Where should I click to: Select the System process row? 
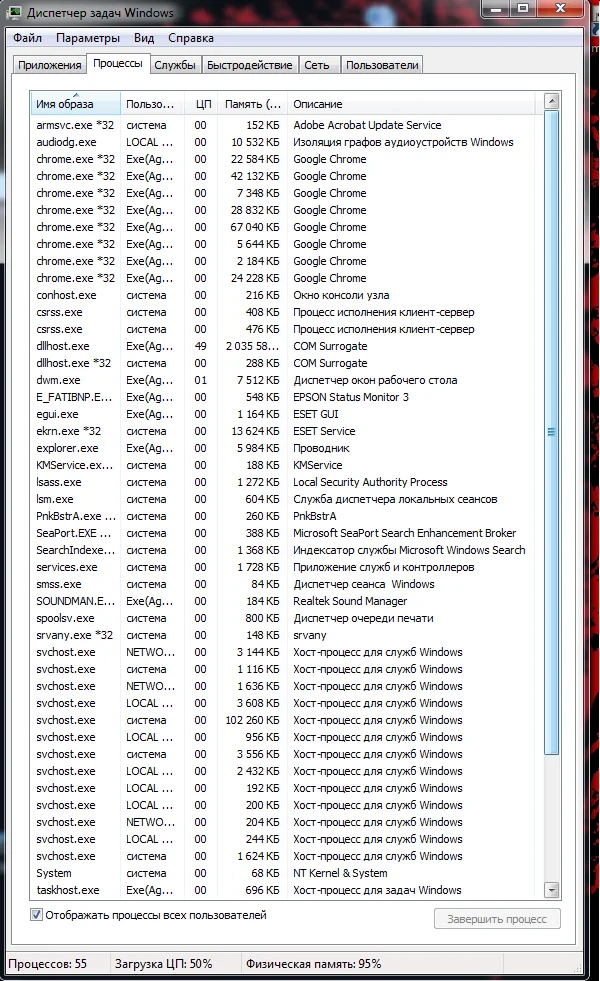click(285, 873)
